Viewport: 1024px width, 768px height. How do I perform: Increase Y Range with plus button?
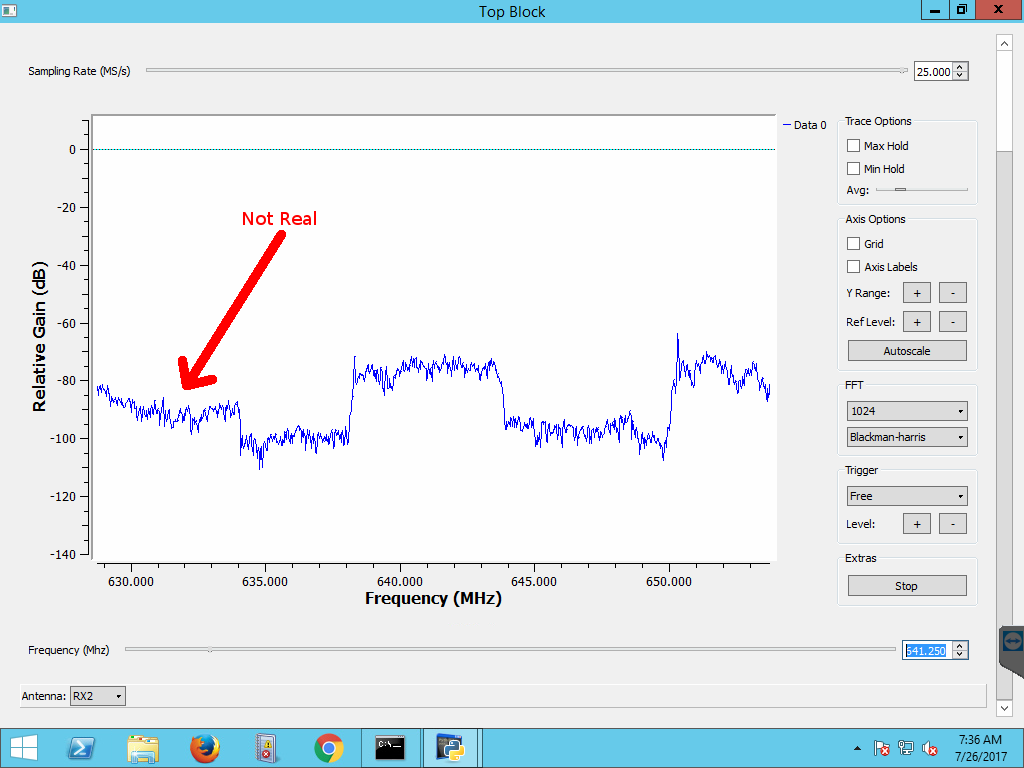pyautogui.click(x=916, y=293)
